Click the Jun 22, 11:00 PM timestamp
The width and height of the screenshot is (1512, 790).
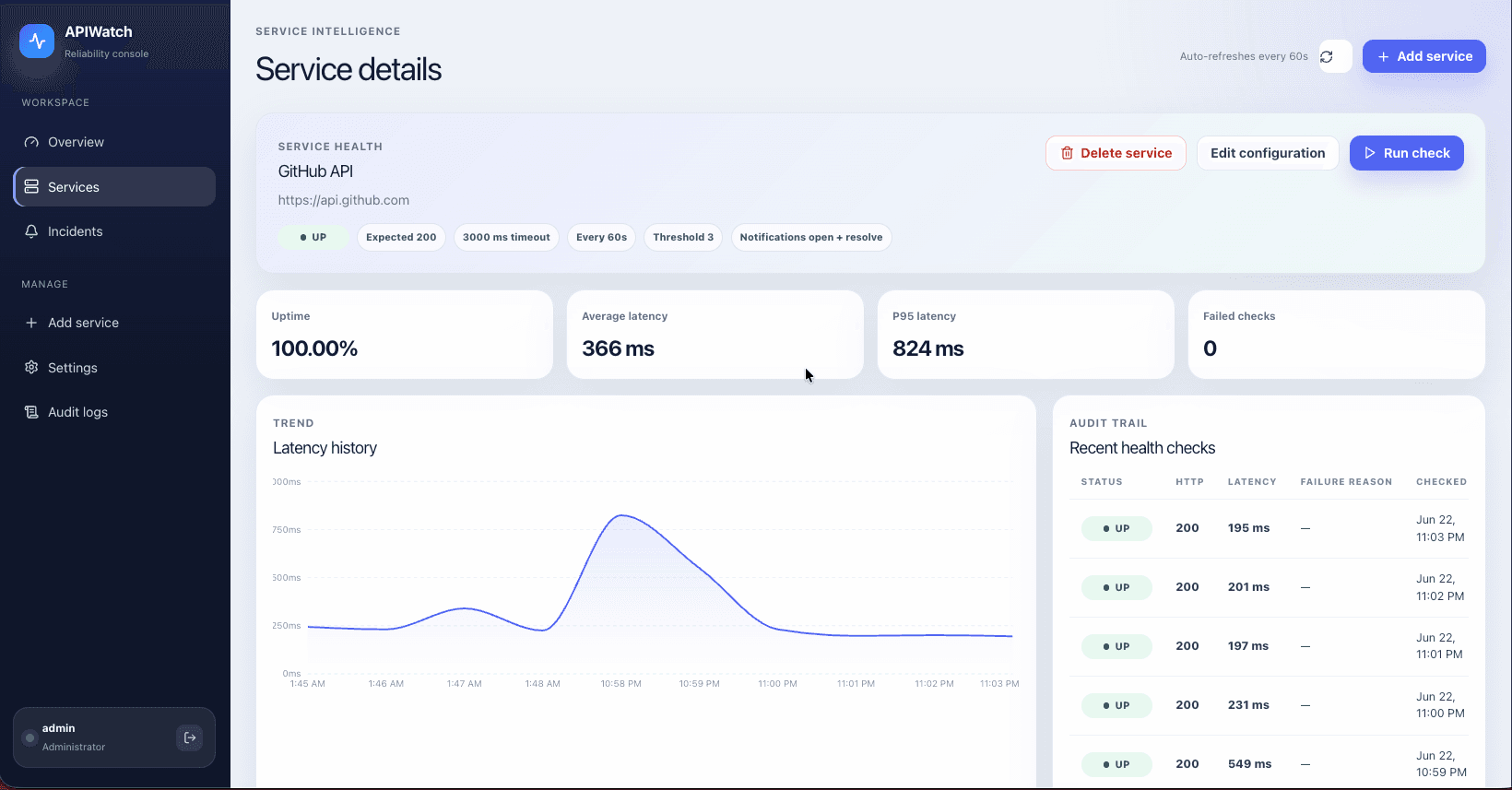click(1440, 705)
